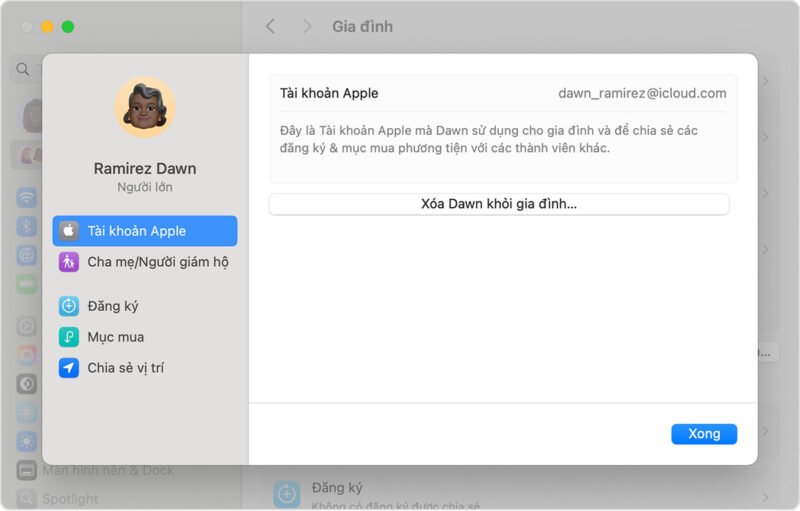This screenshot has width=800, height=511.
Task: Click the blue Xong button
Action: tap(704, 434)
